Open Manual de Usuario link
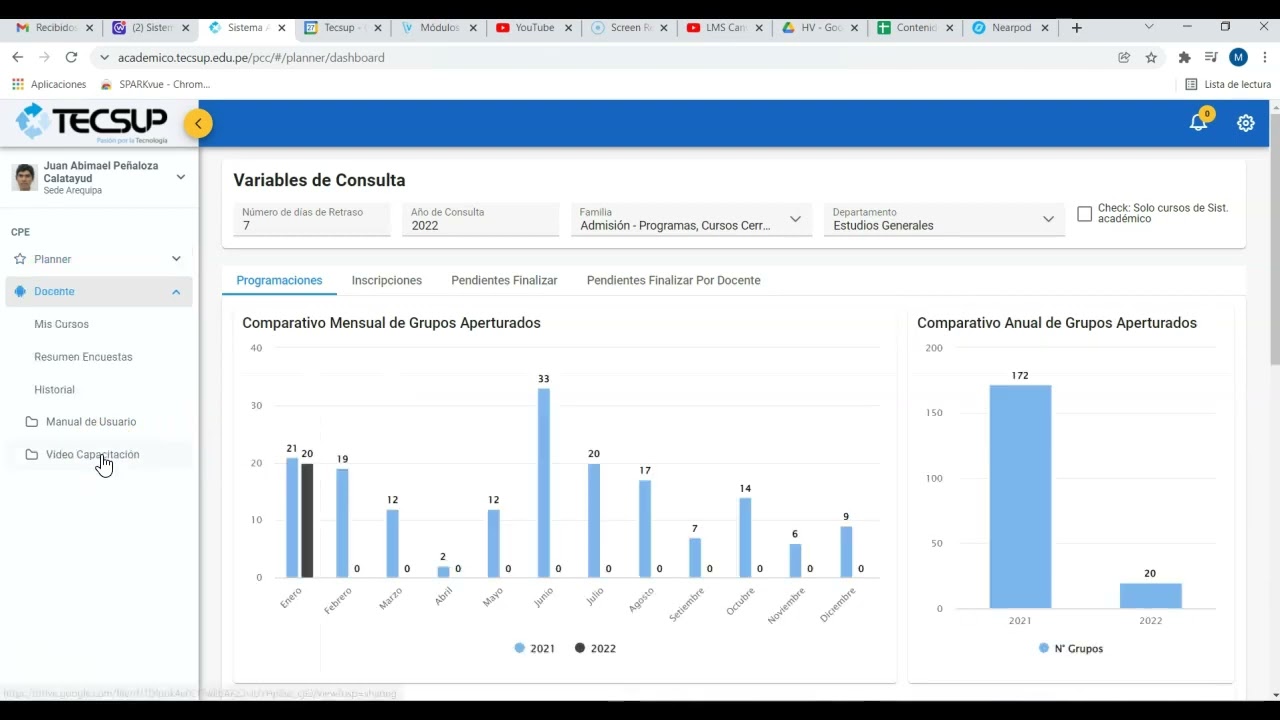 click(91, 422)
